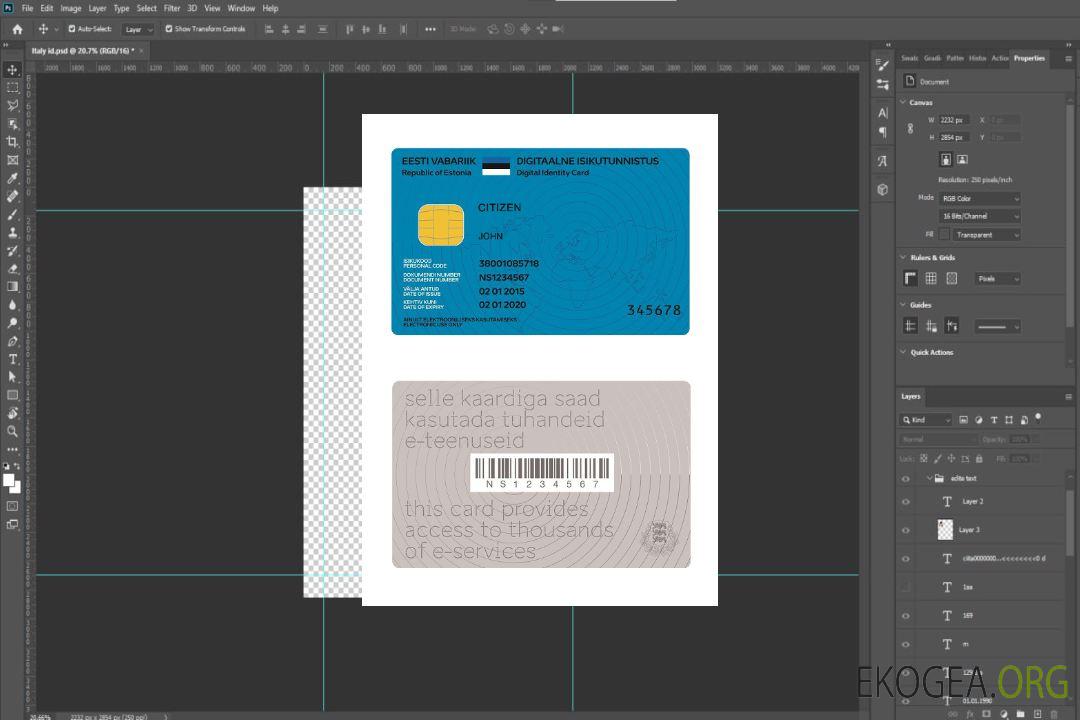Toggle the Auto-Select checkbox

click(71, 29)
